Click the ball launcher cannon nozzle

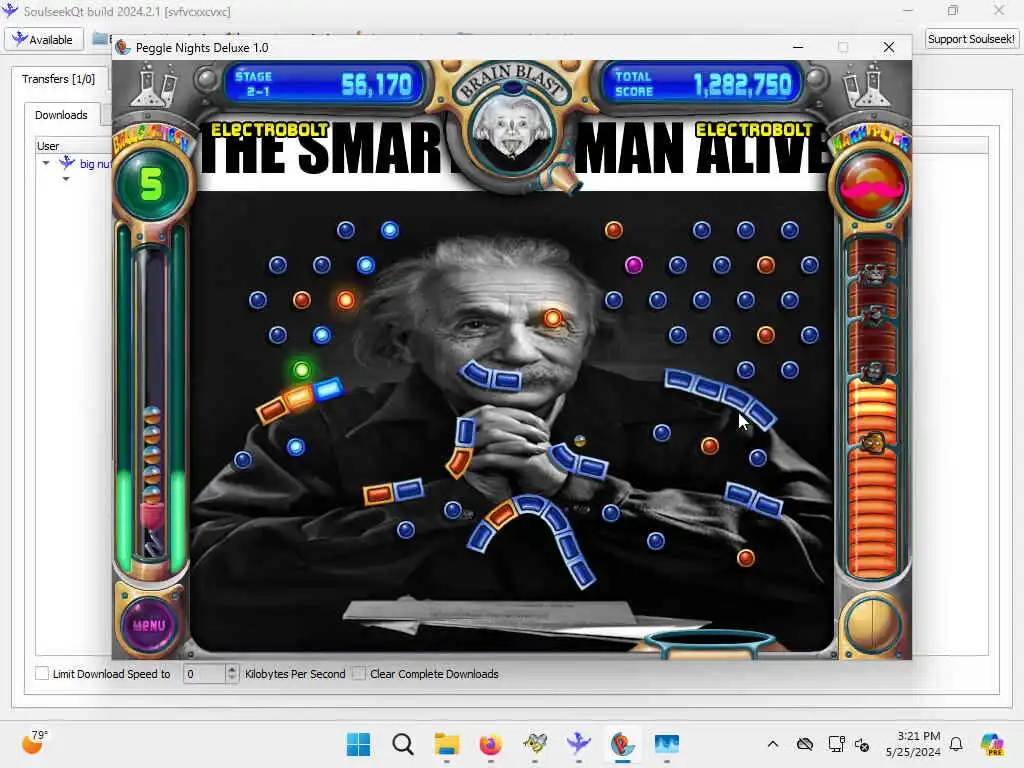click(x=563, y=180)
